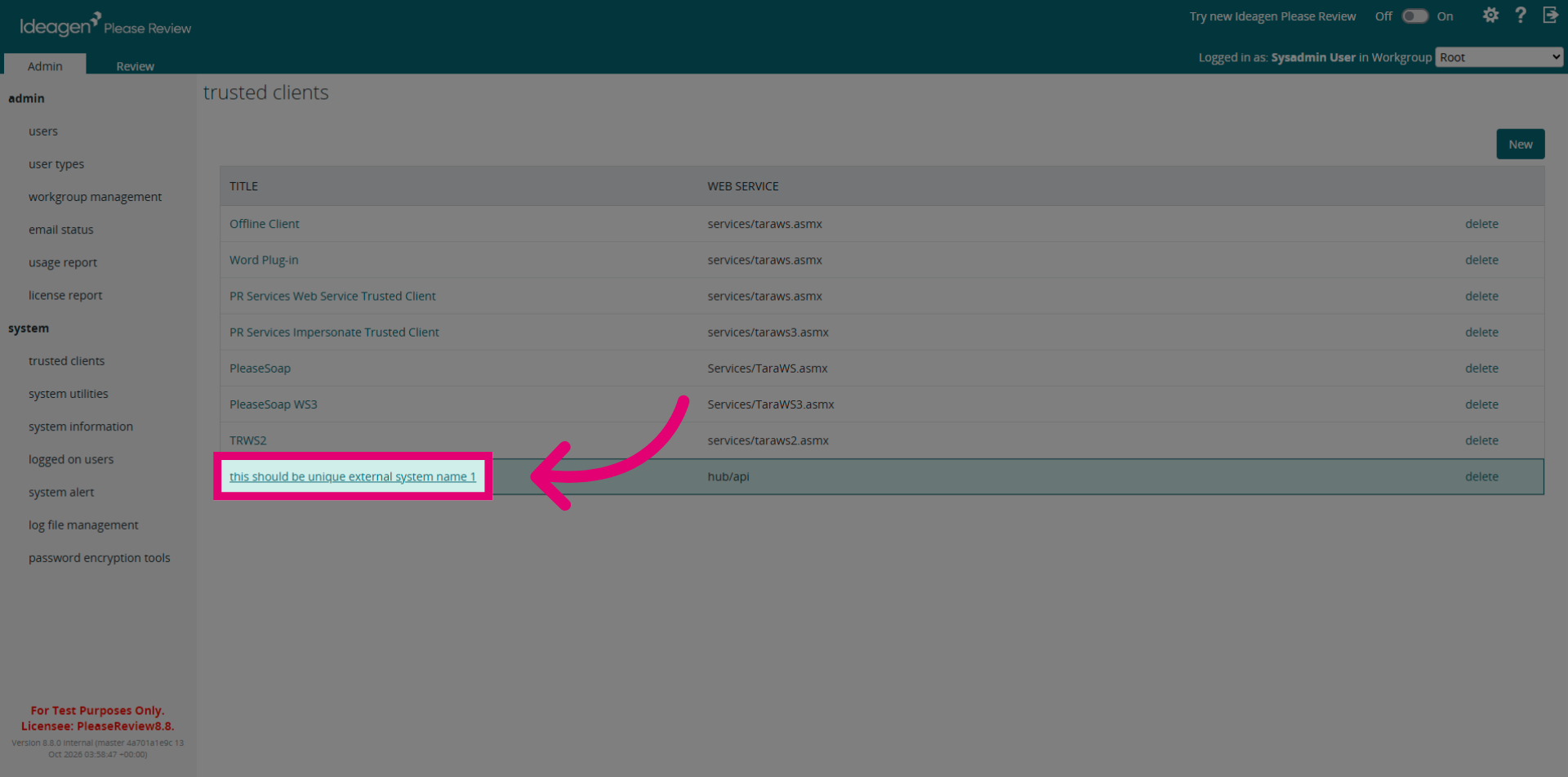Screen dimensions: 1568x777
Task: Click the logout icon in header
Action: coord(1550,16)
